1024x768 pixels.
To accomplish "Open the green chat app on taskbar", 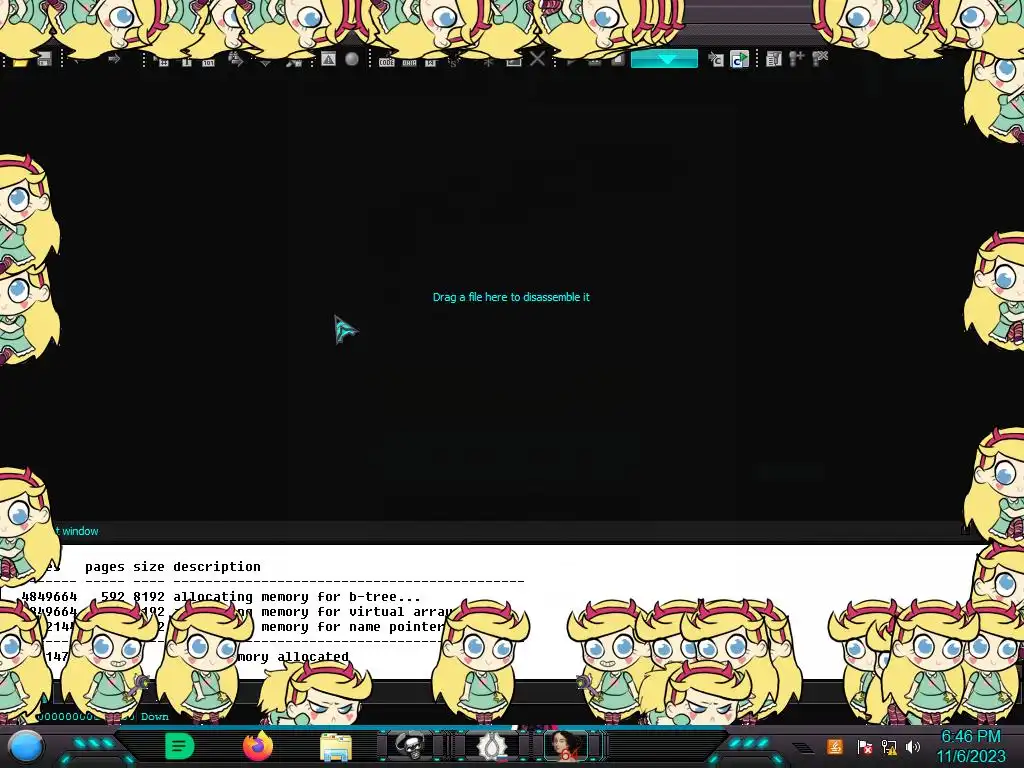I will point(180,746).
